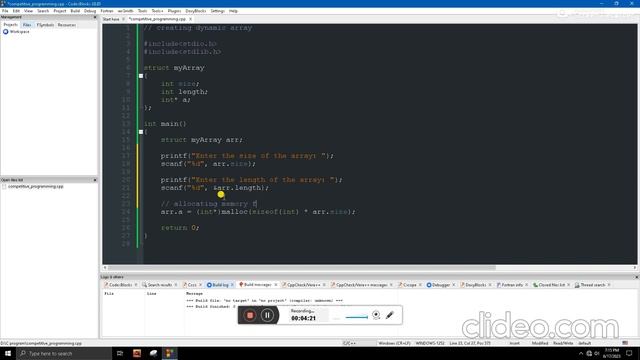Pause the screen recording

(x=267, y=315)
